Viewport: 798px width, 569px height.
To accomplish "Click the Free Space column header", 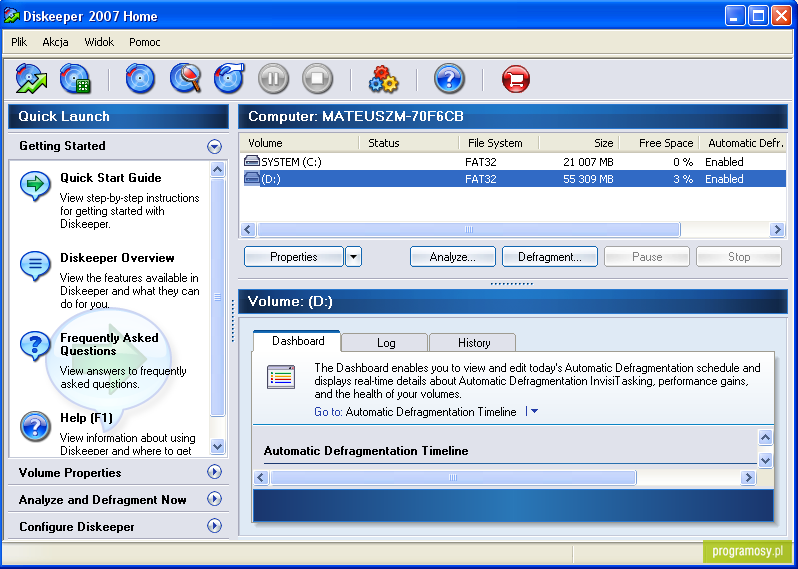I will (x=659, y=143).
